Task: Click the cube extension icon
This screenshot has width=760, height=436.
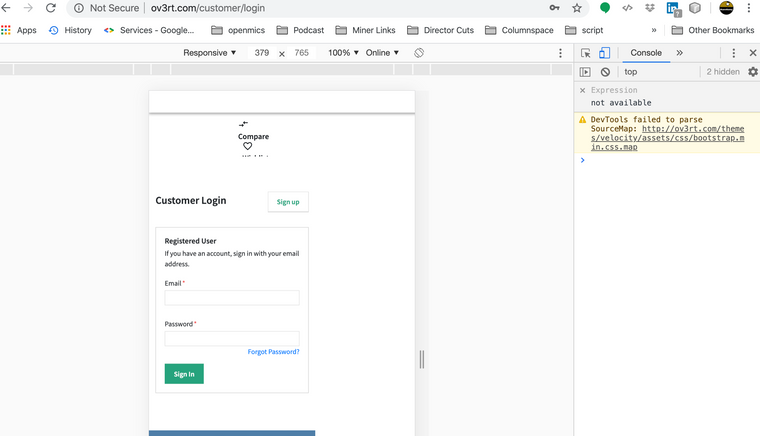Action: click(695, 8)
